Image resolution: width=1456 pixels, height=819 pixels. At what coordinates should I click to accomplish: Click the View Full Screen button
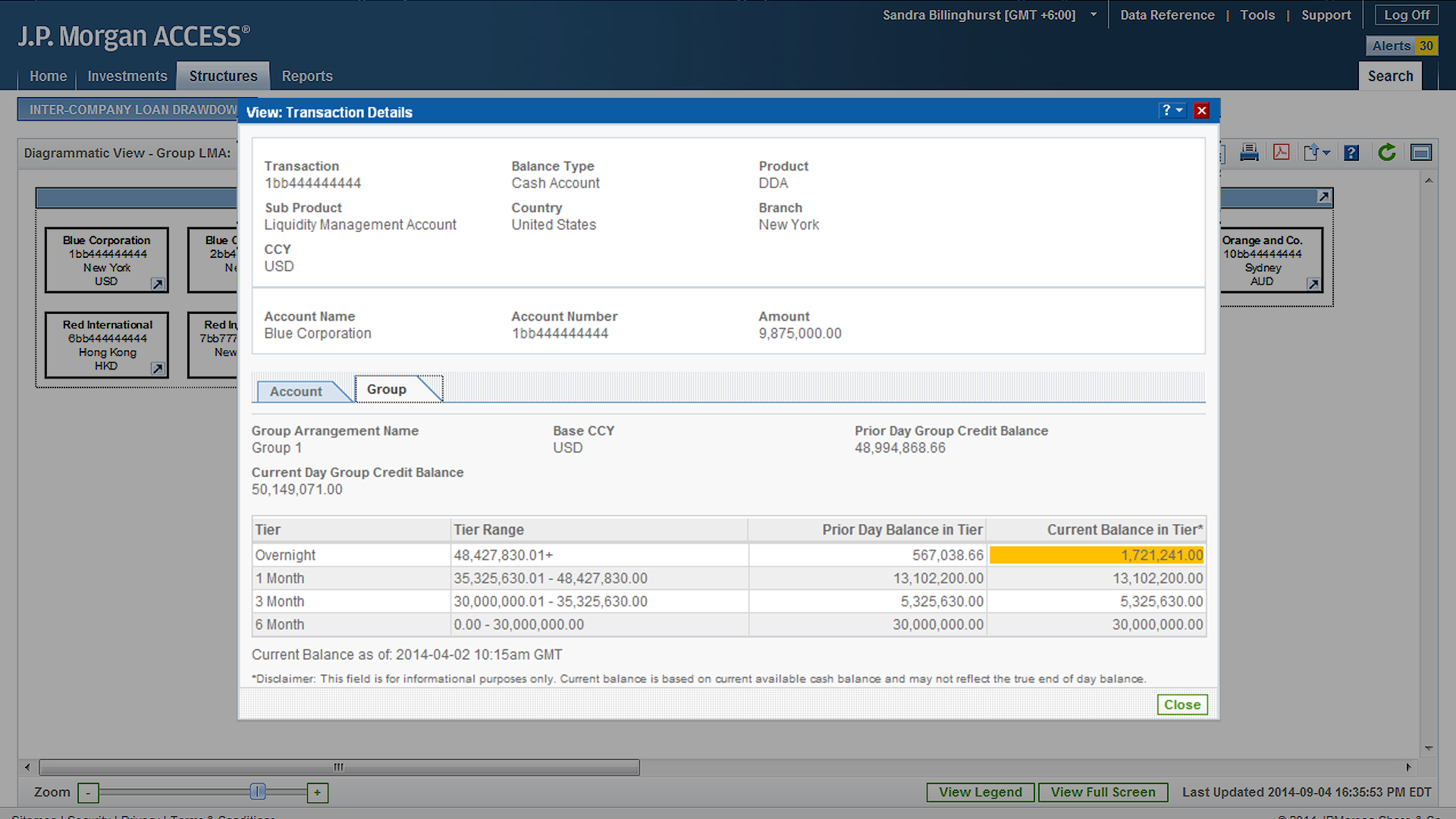pos(1103,792)
